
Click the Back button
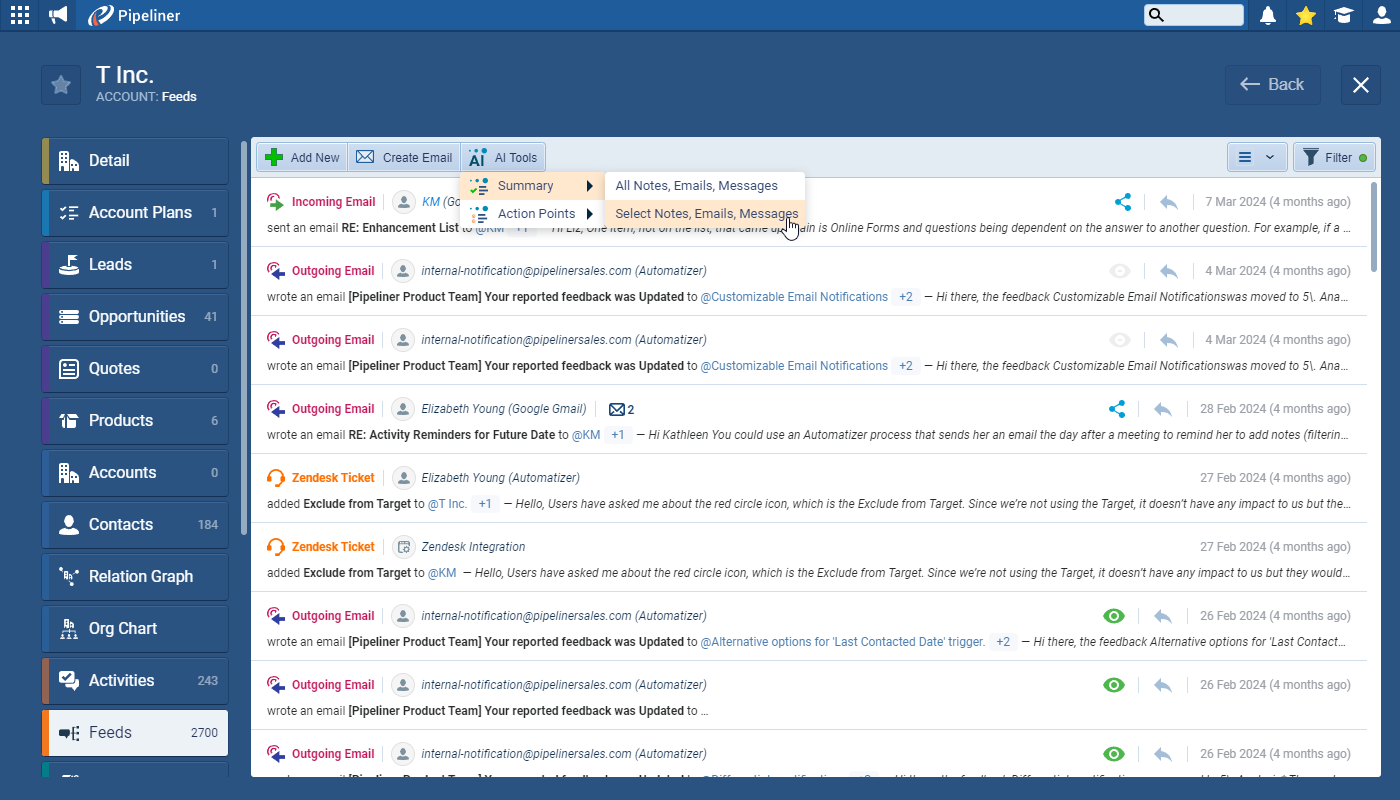click(x=1272, y=85)
